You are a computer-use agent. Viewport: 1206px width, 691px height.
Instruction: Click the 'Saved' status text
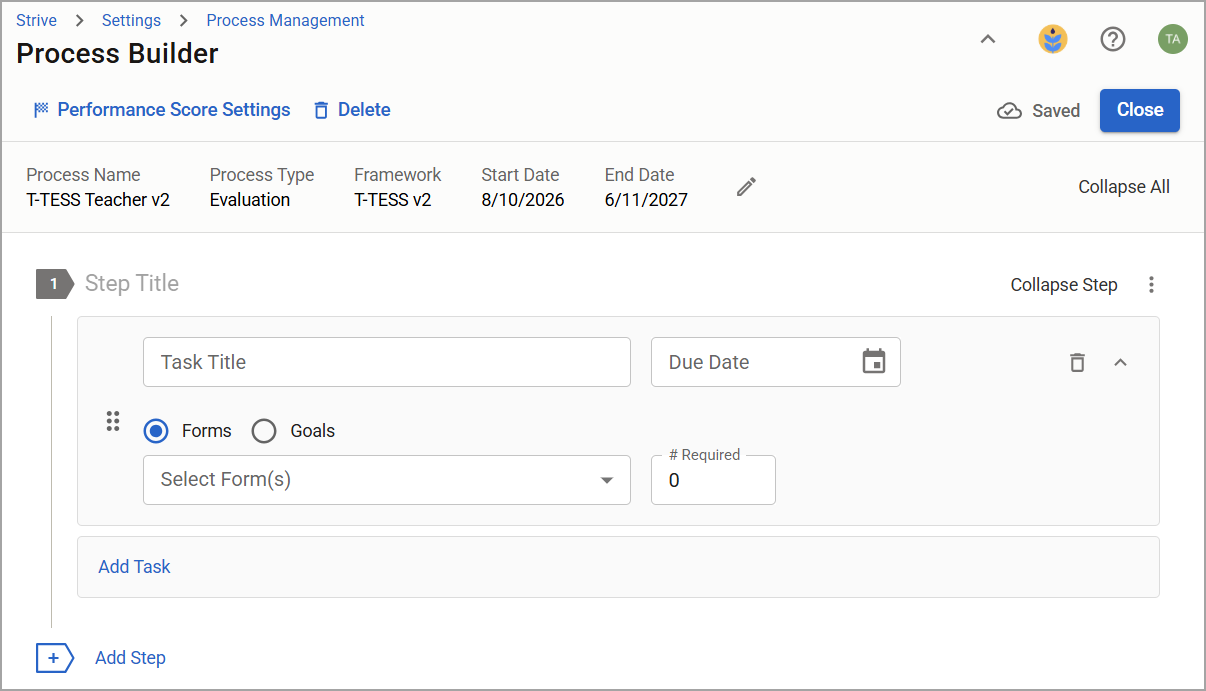(x=1056, y=111)
